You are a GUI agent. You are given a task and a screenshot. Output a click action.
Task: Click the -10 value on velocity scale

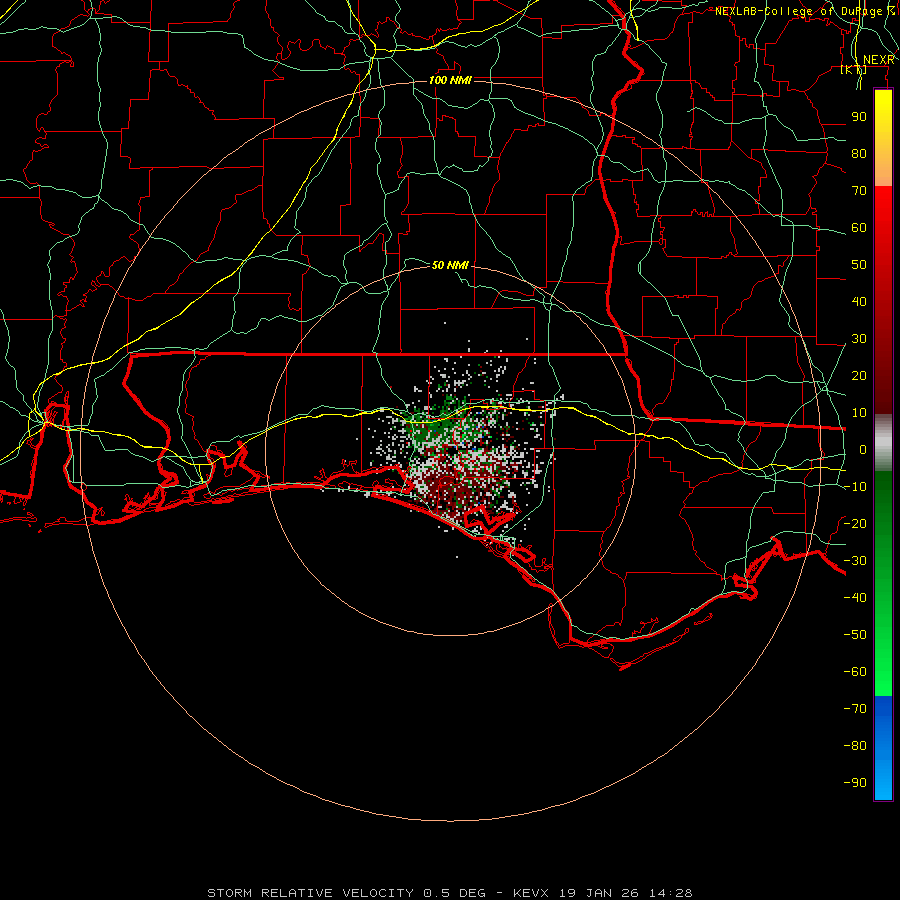pyautogui.click(x=855, y=487)
